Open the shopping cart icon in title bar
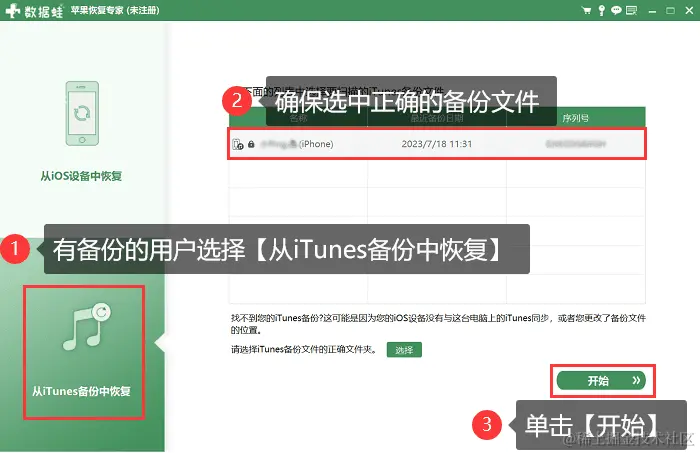Image resolution: width=700 pixels, height=453 pixels. click(587, 10)
